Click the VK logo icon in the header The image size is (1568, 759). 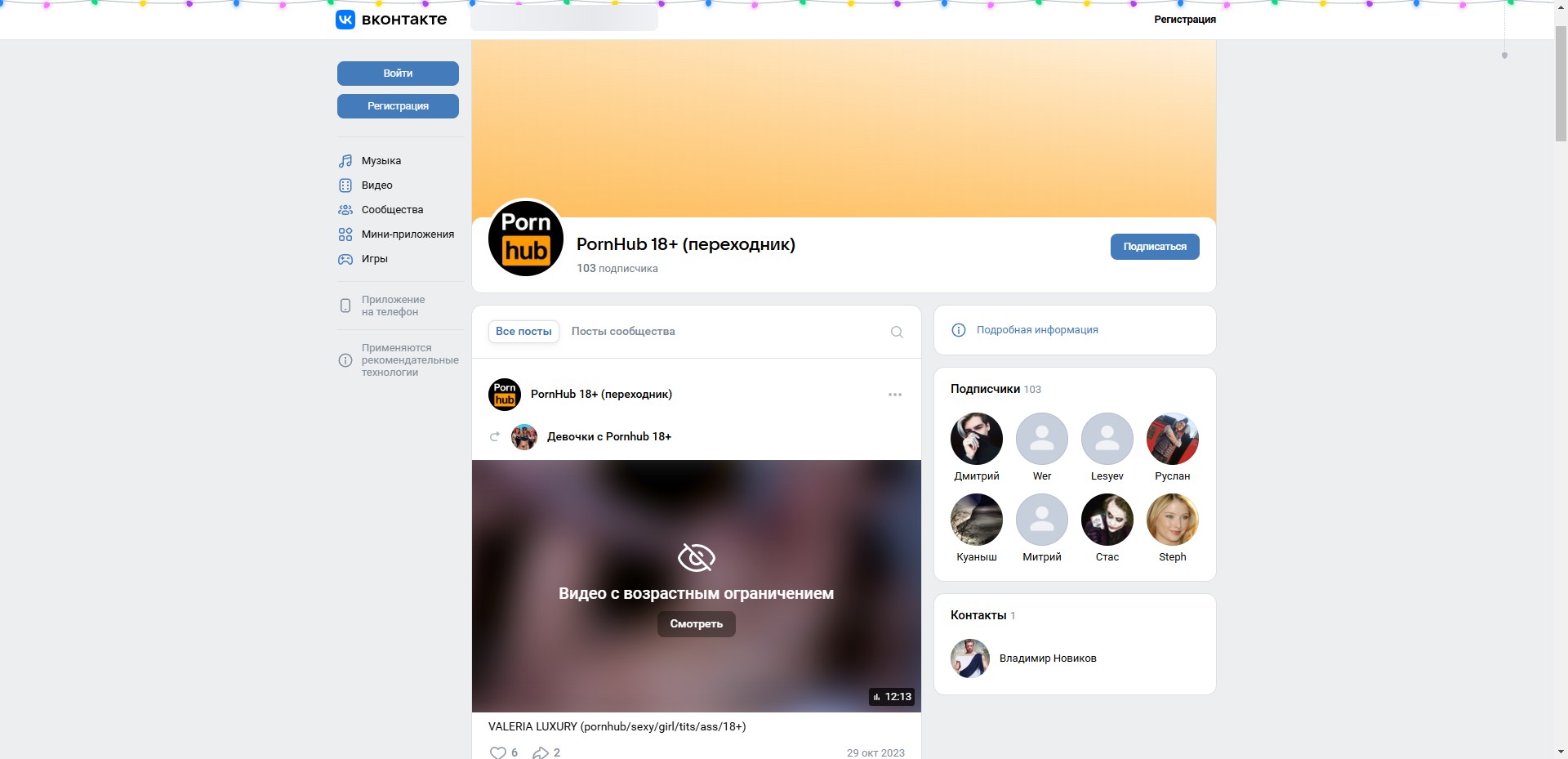(345, 20)
